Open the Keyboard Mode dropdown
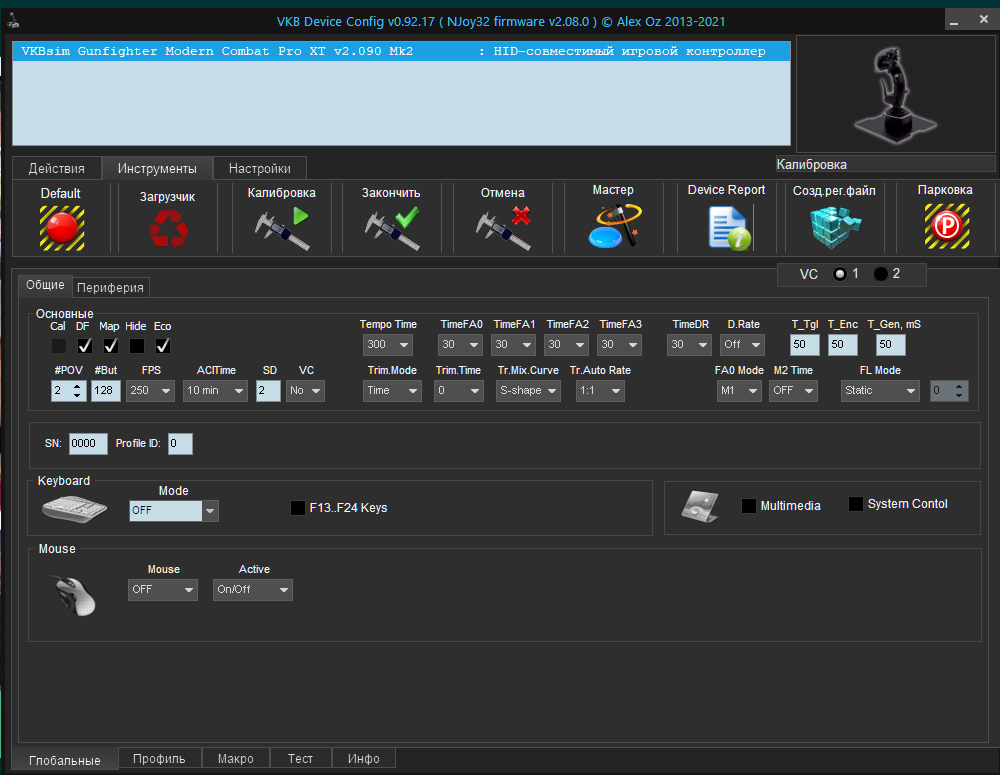 174,510
